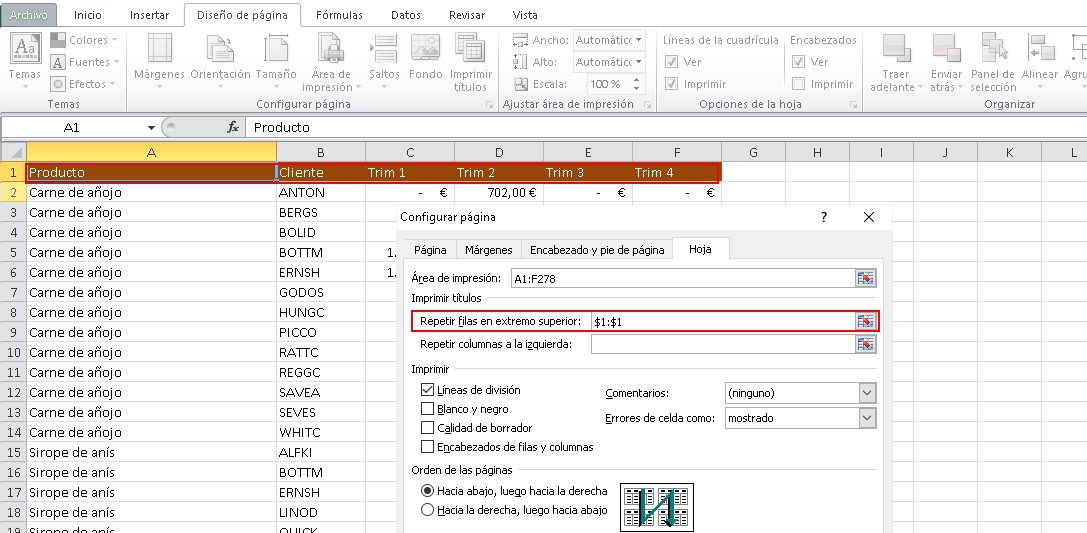Click the Área de impresión icon
The width and height of the screenshot is (1087, 533).
click(331, 60)
